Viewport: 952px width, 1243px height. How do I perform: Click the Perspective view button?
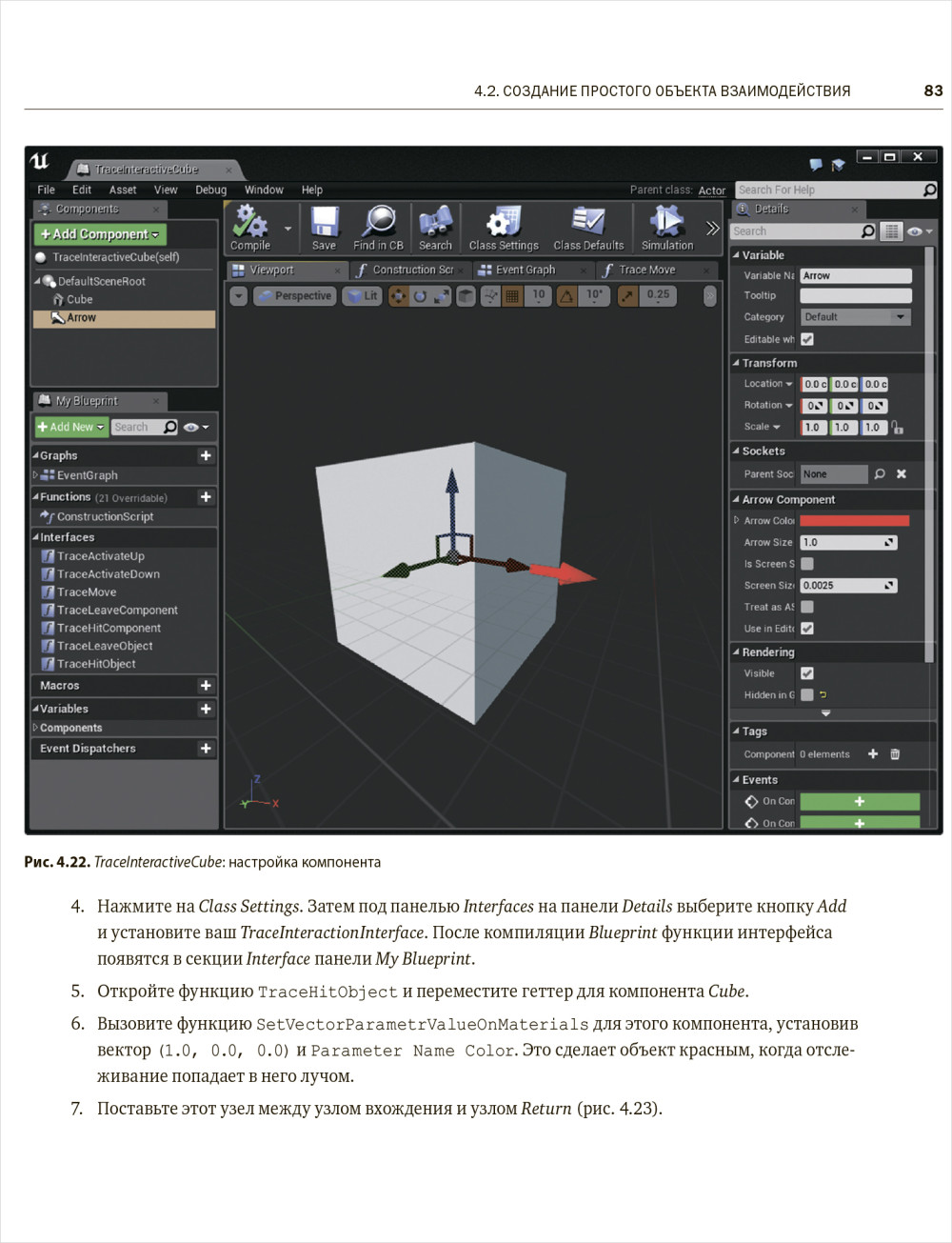(x=295, y=296)
